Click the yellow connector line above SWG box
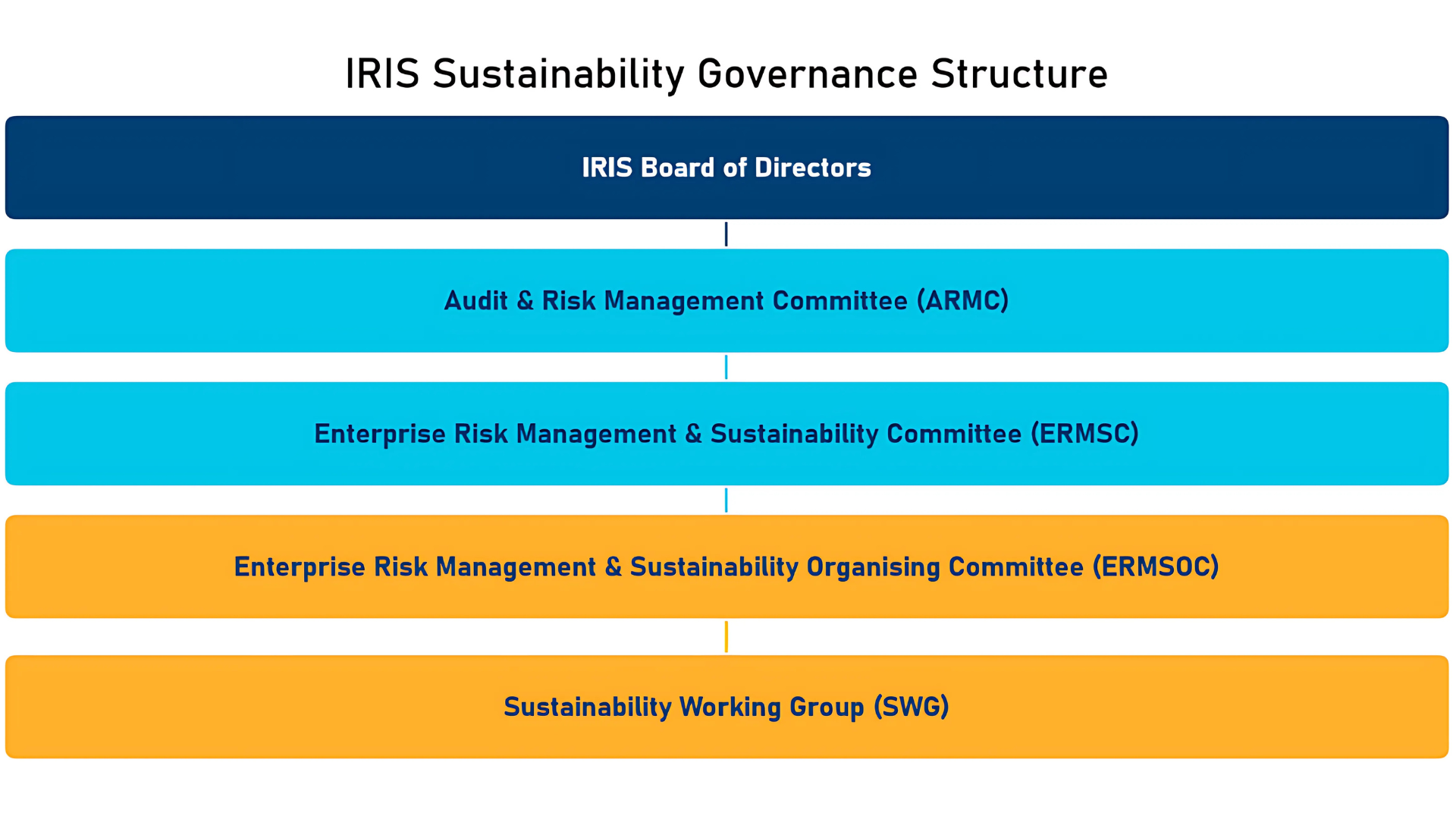The image size is (1456, 819). (x=726, y=637)
